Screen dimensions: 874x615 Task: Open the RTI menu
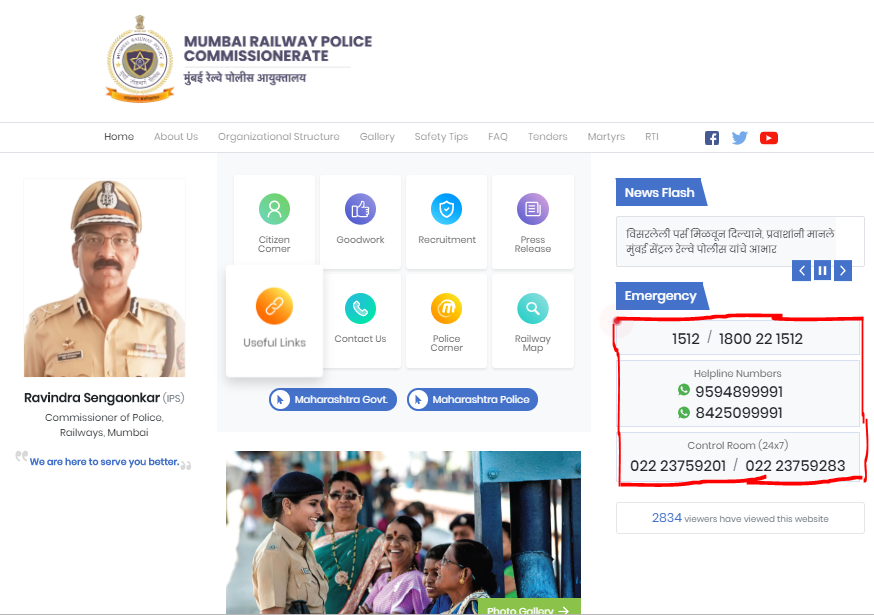(x=652, y=137)
